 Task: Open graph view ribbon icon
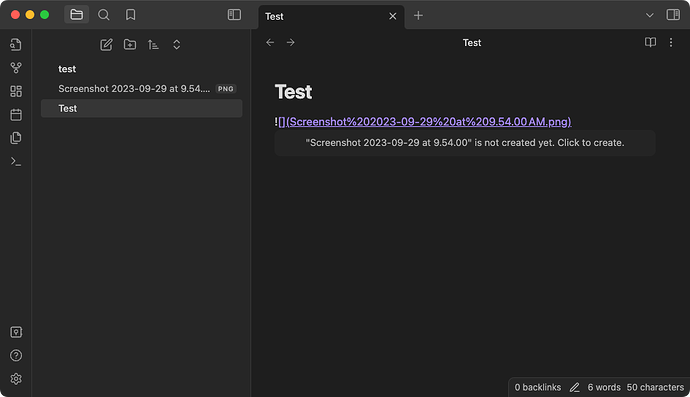16,68
